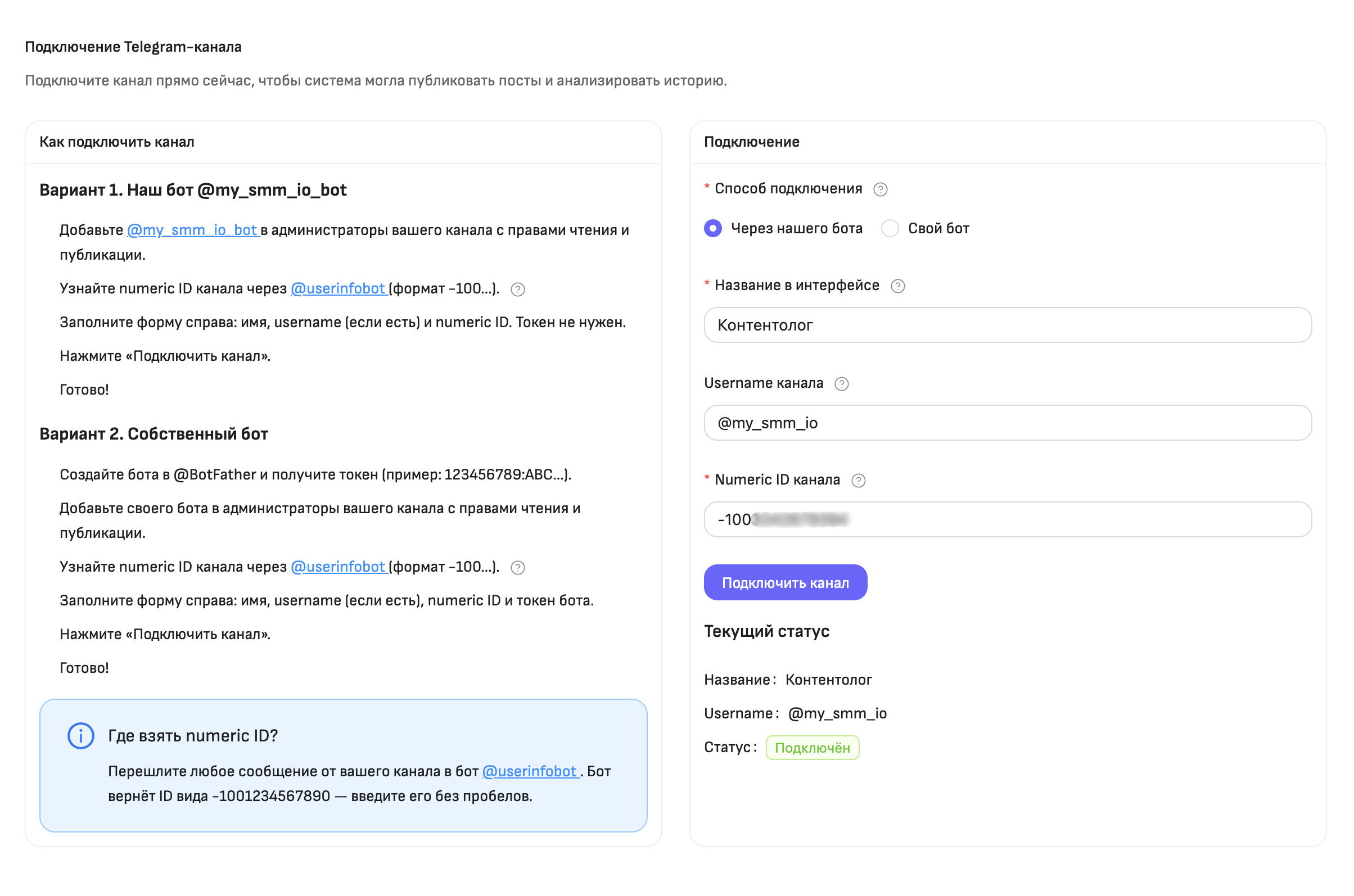Click the help icon next to Numeric ID канала
Screen dimensions: 1354x896
coord(858,480)
